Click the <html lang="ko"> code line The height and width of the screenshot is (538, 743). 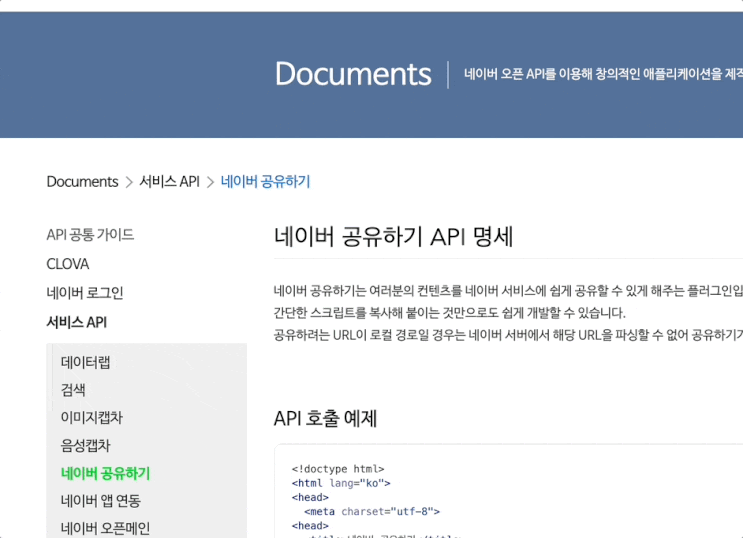[x=341, y=483]
